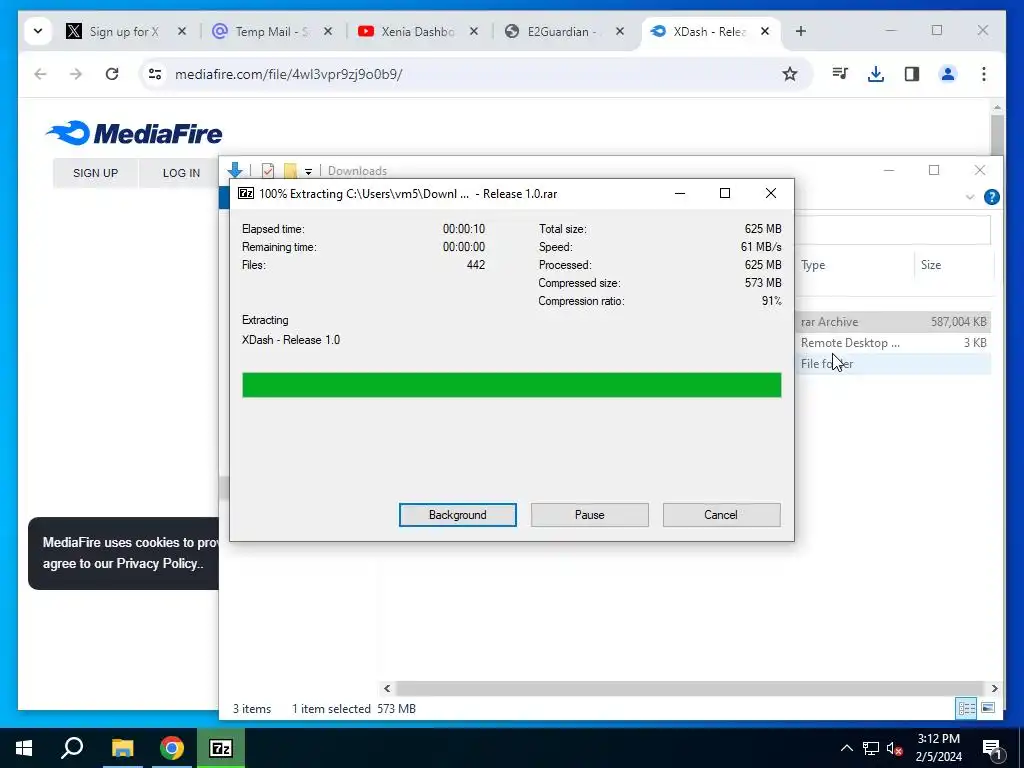
Task: Click the 7z icon in the dialog title bar
Action: (246, 193)
